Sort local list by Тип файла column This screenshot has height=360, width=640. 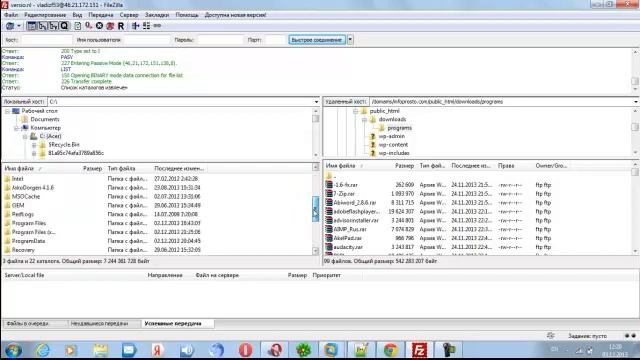point(121,168)
